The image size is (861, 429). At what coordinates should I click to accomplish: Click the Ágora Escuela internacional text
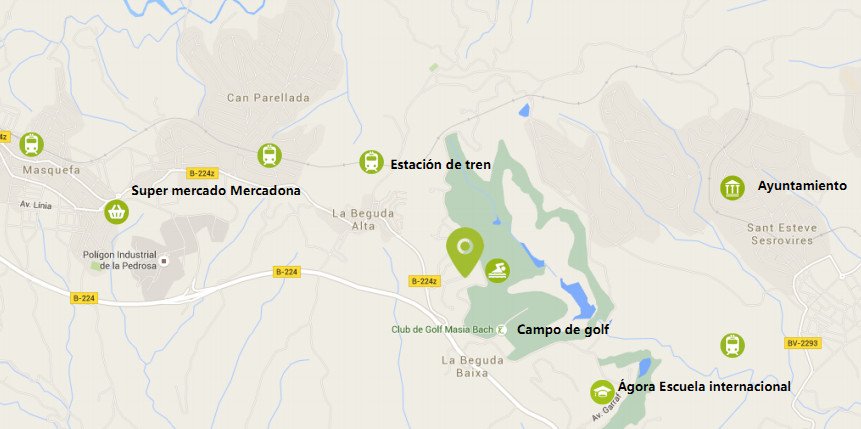tap(704, 386)
